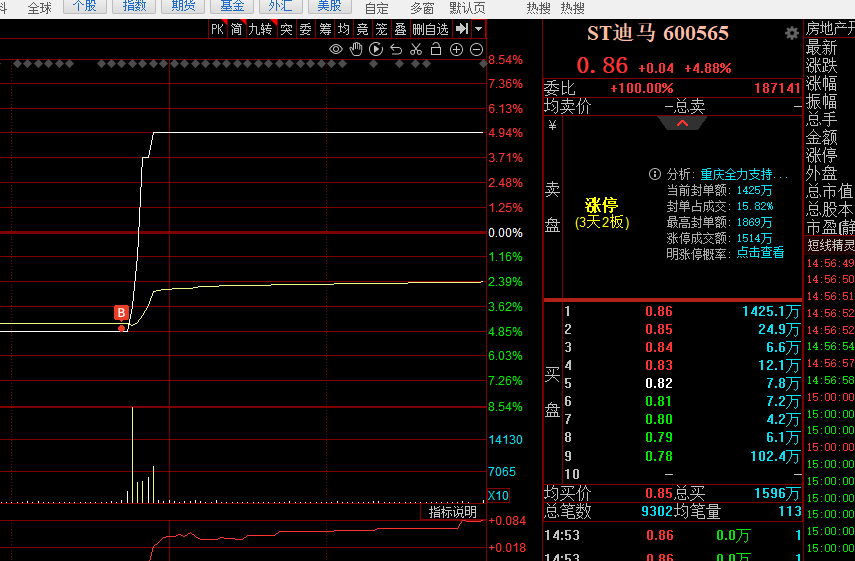The width and height of the screenshot is (855, 561).
Task: Select the hand pan tool
Action: [x=356, y=50]
